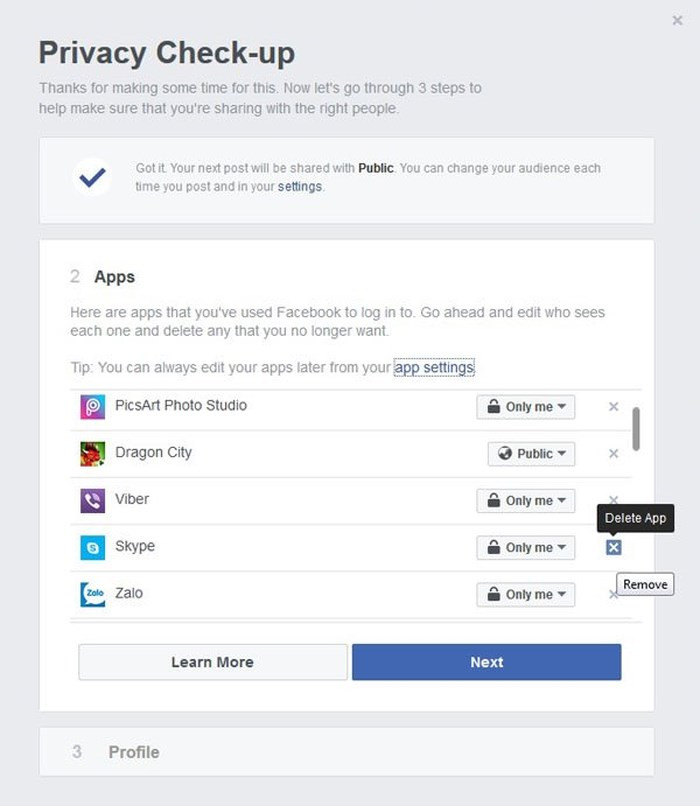
Task: Click the apps list scrollbar thumb
Action: [636, 428]
